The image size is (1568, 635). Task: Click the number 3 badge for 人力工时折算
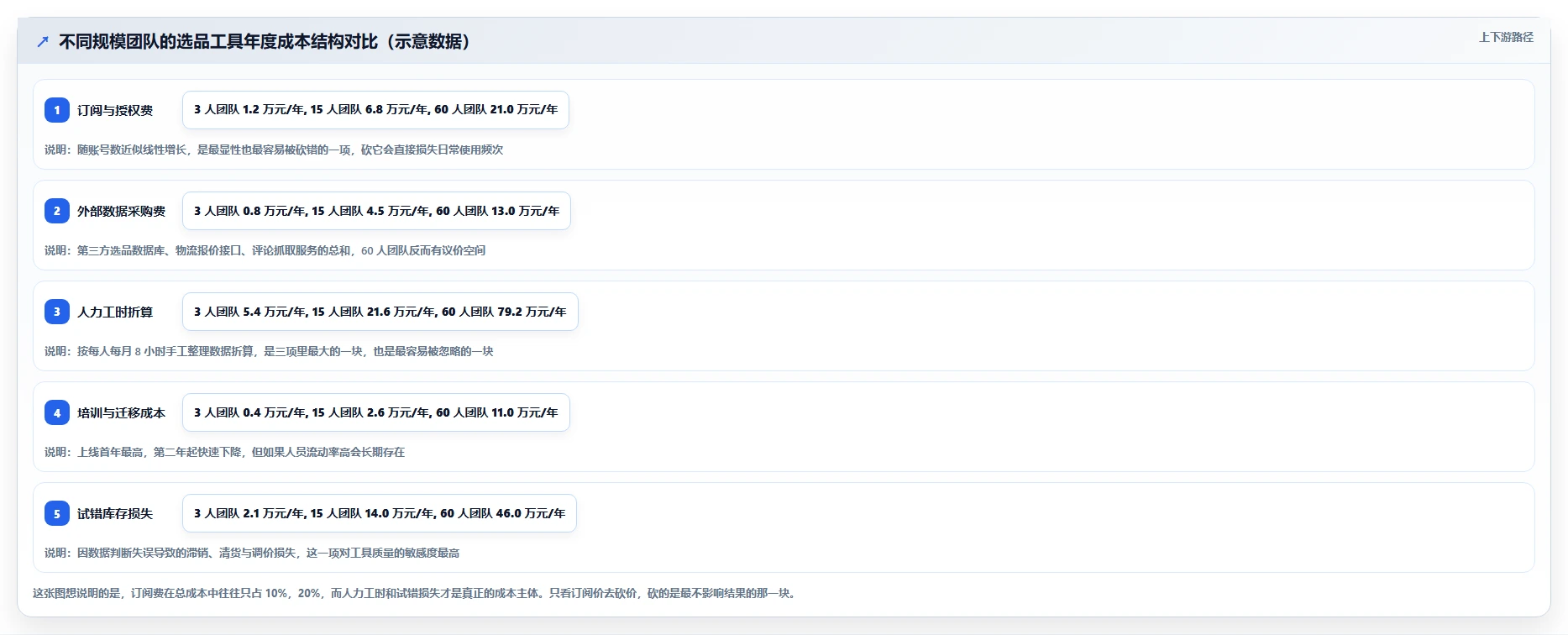pos(57,312)
